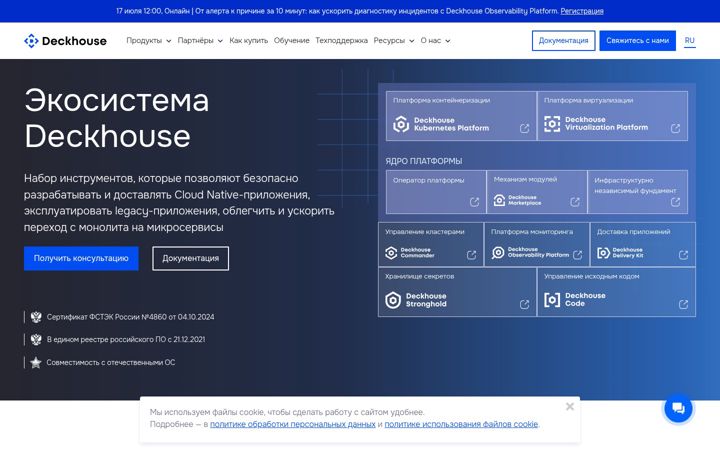Open Deckhouse Kubernetes Platform external link icon
This screenshot has height=450, width=720.
[524, 128]
